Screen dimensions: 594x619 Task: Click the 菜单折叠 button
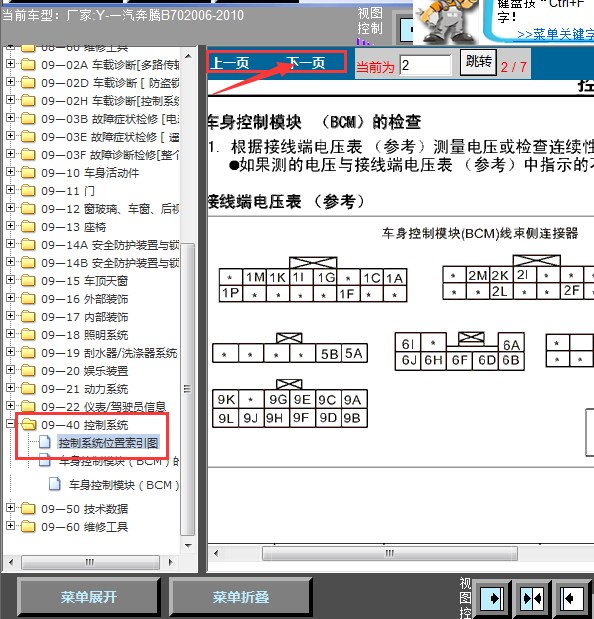click(241, 597)
